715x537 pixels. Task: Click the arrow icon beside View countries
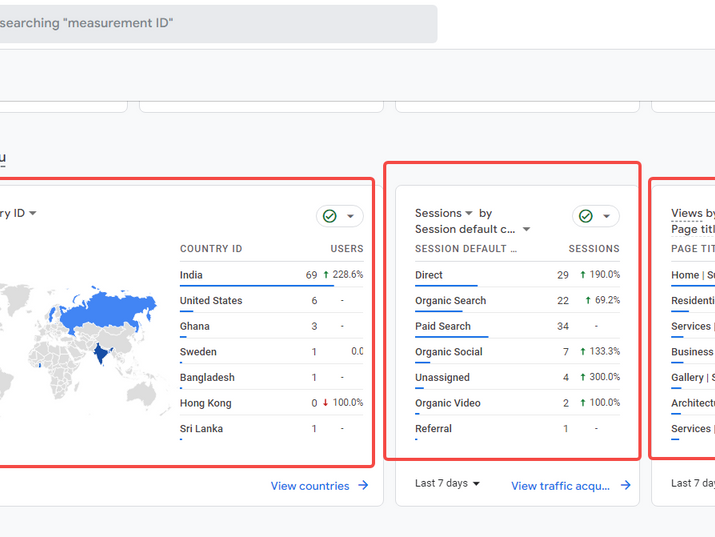tap(364, 486)
